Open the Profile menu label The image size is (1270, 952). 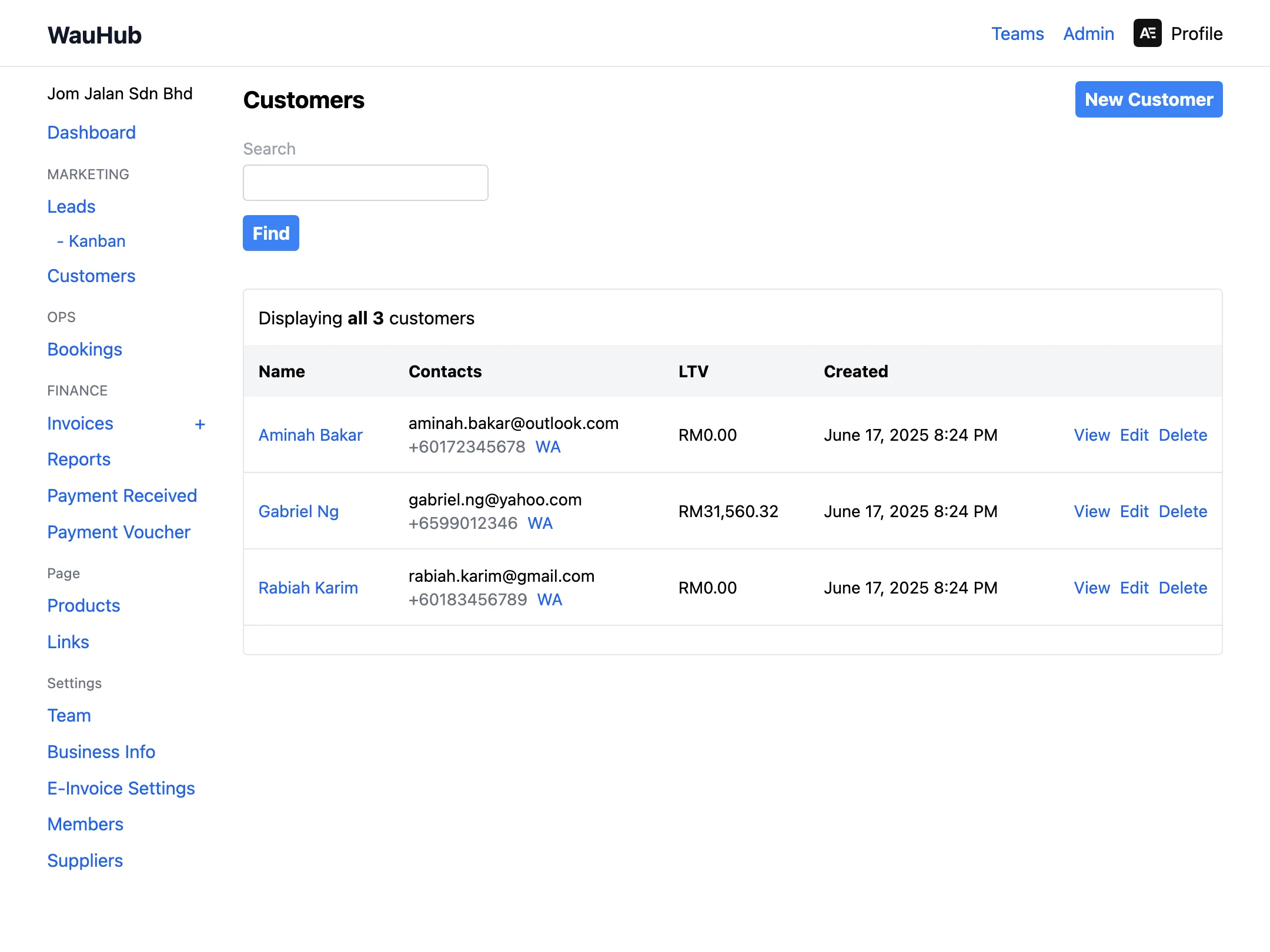[x=1197, y=33]
